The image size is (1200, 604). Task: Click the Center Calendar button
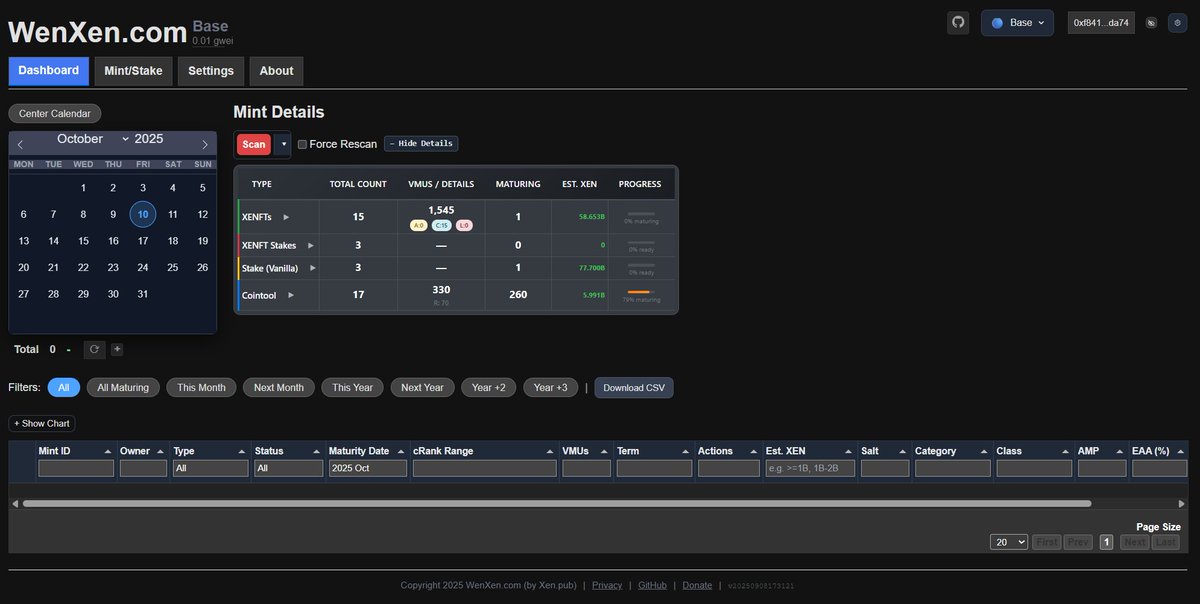point(55,114)
